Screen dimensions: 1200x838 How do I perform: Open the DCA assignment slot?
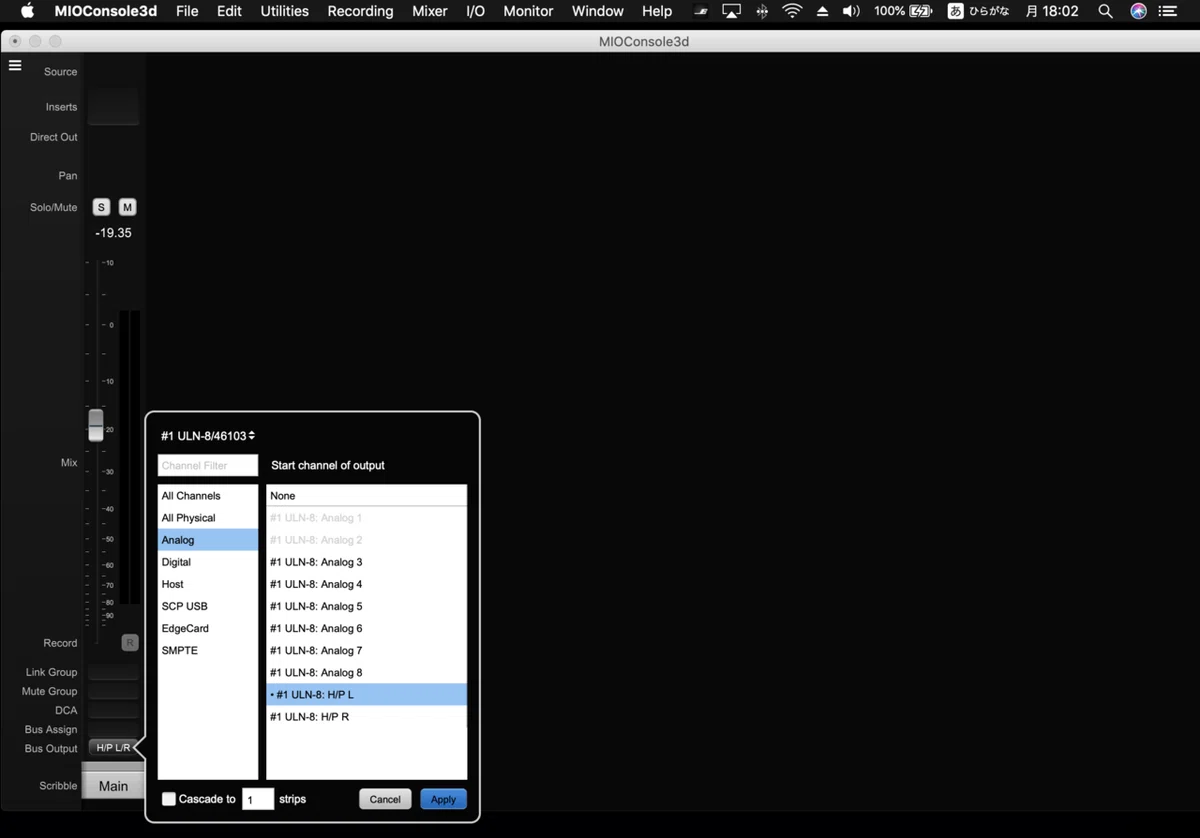113,710
